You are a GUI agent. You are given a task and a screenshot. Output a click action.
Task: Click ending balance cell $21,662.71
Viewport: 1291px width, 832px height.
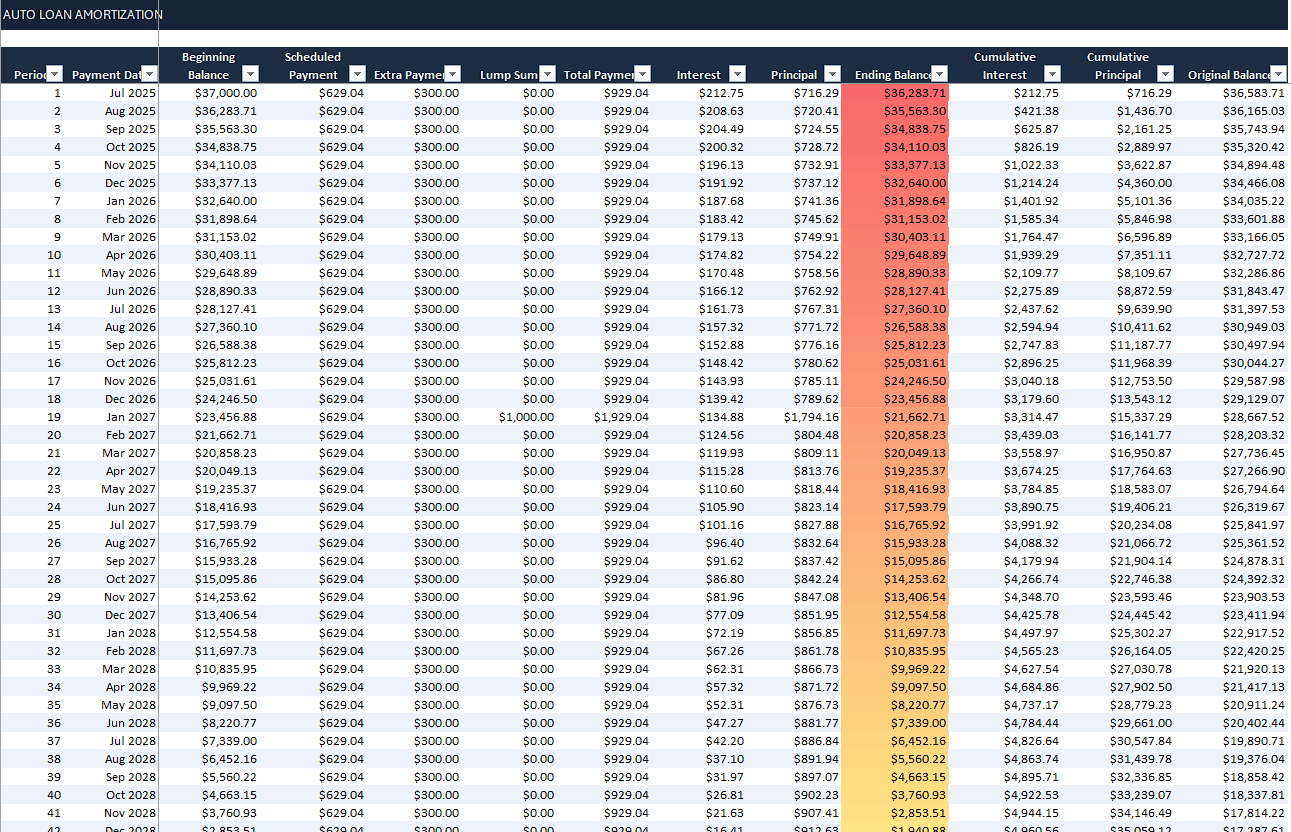coord(895,417)
